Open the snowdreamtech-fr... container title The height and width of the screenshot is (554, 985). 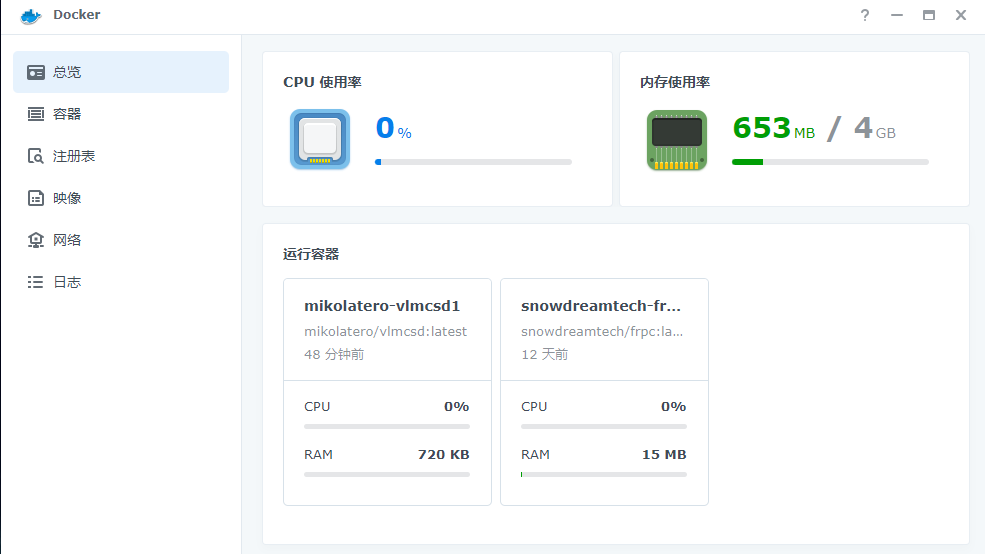click(600, 306)
